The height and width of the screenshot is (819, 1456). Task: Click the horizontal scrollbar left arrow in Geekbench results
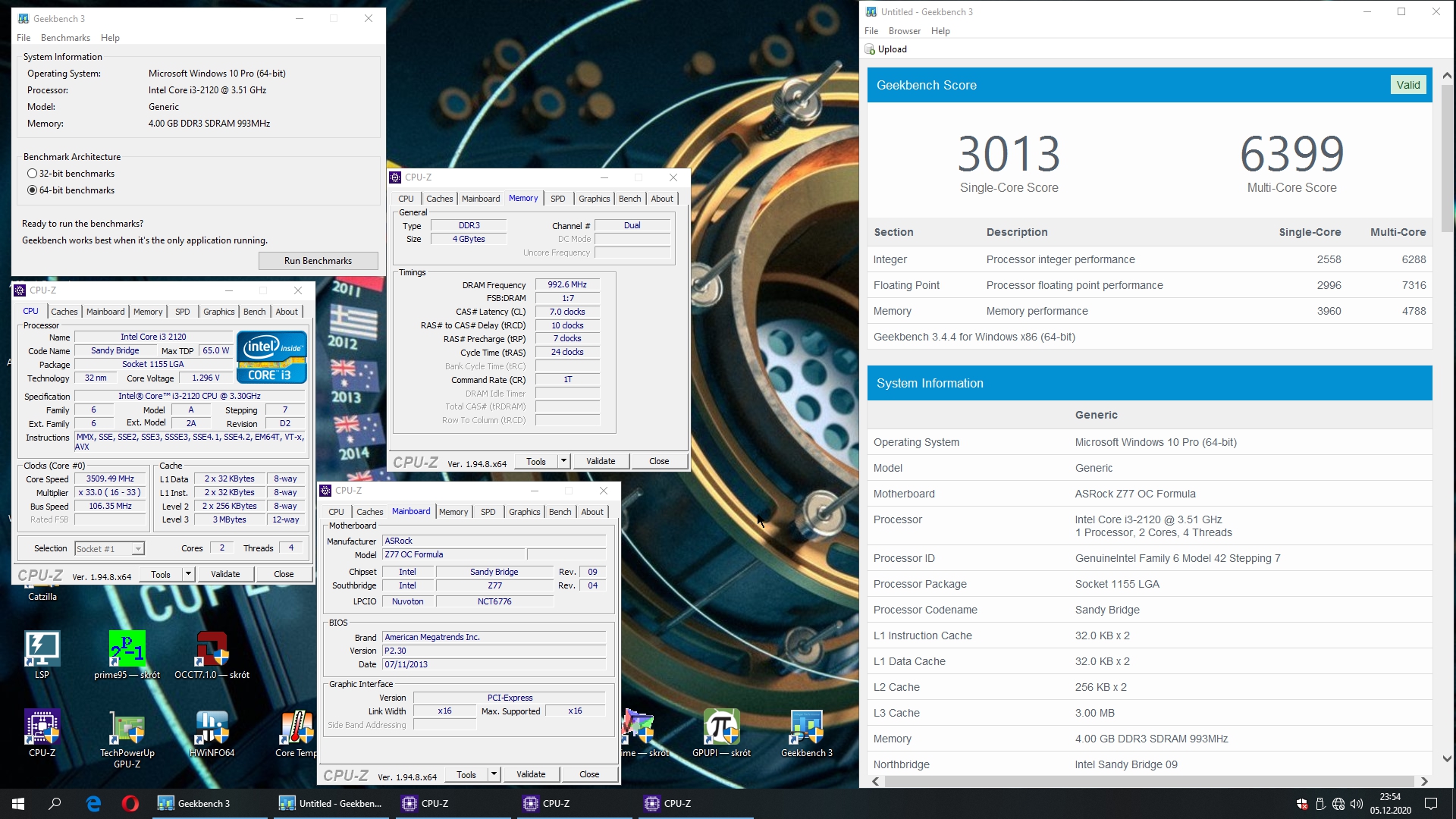click(x=875, y=781)
